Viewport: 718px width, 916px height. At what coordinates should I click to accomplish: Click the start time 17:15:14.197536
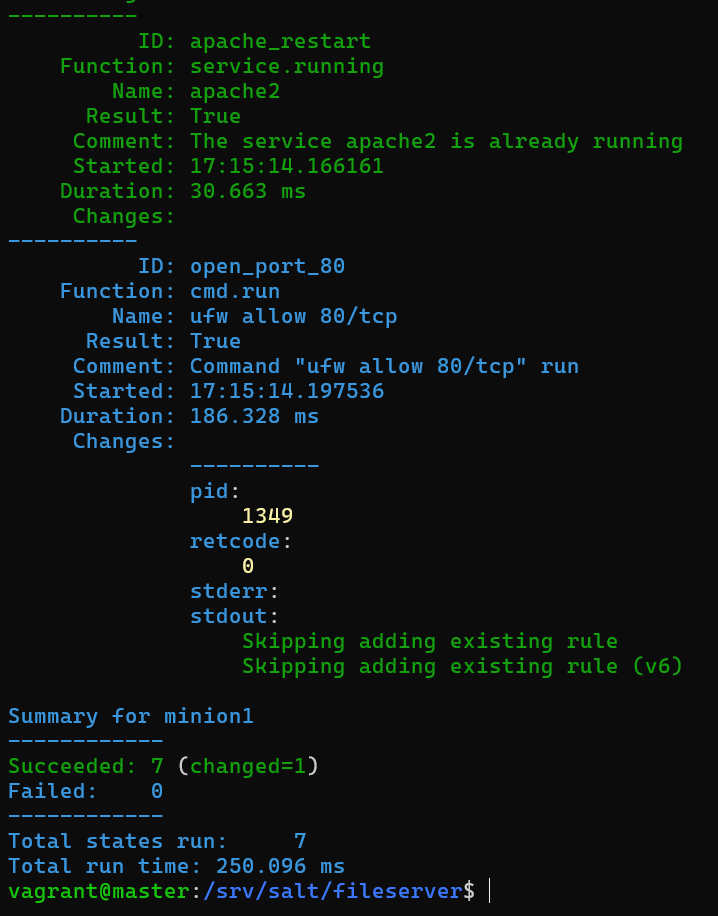tap(286, 391)
